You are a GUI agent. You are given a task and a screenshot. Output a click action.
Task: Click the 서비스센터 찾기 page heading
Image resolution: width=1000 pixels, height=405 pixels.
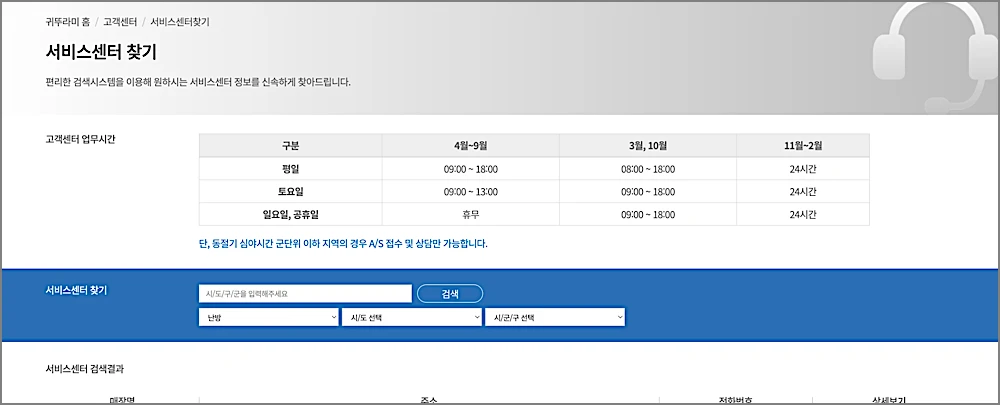click(x=101, y=52)
